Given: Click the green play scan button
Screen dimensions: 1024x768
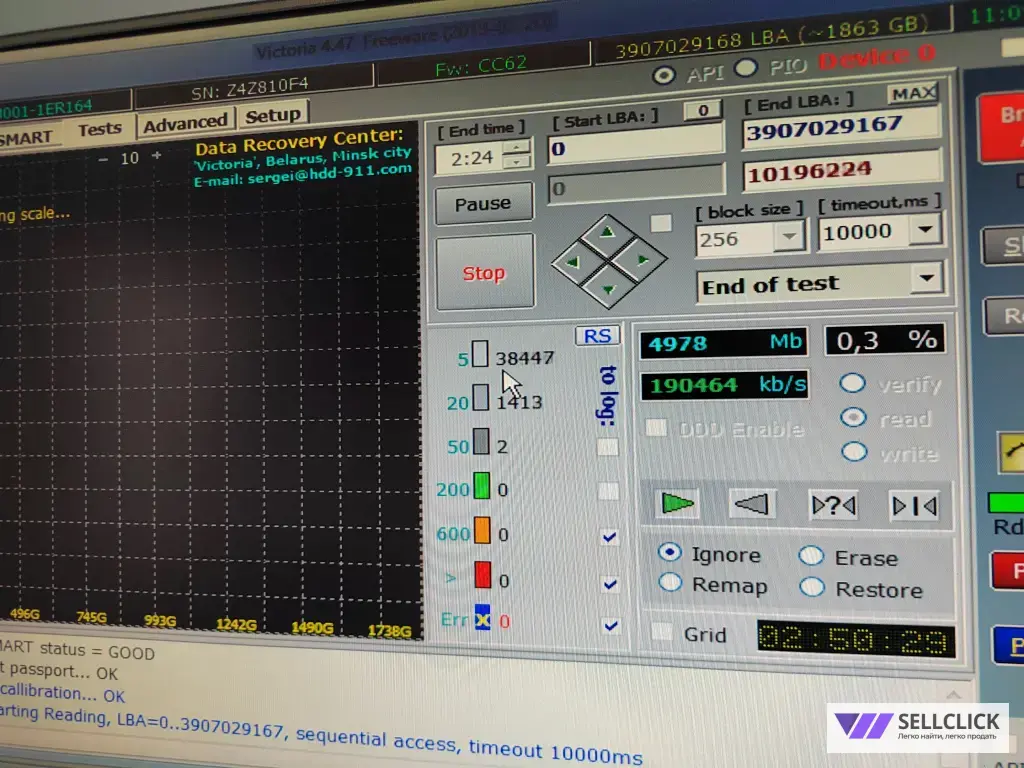Looking at the screenshot, I should [677, 504].
